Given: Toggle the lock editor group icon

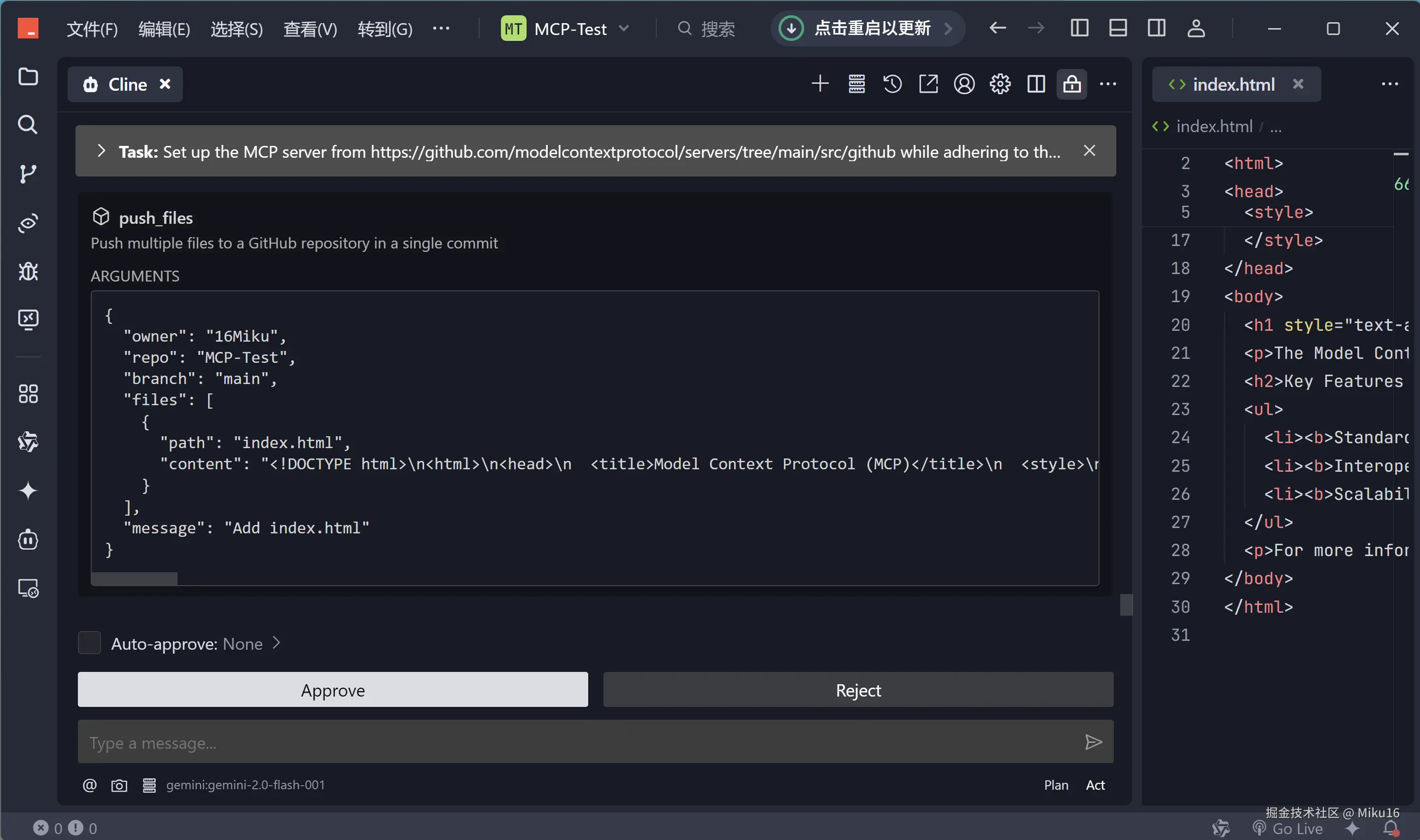Looking at the screenshot, I should click(x=1072, y=84).
